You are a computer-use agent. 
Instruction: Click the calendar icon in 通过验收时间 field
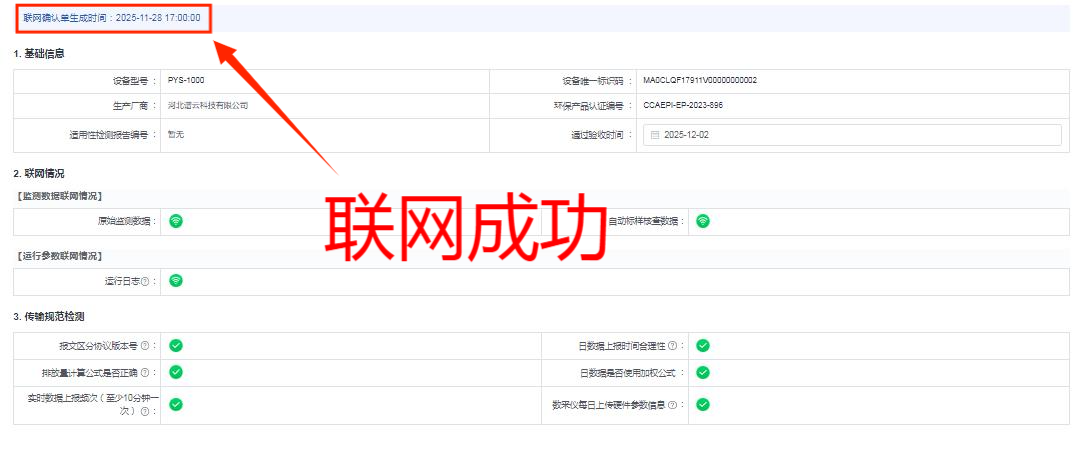[655, 134]
